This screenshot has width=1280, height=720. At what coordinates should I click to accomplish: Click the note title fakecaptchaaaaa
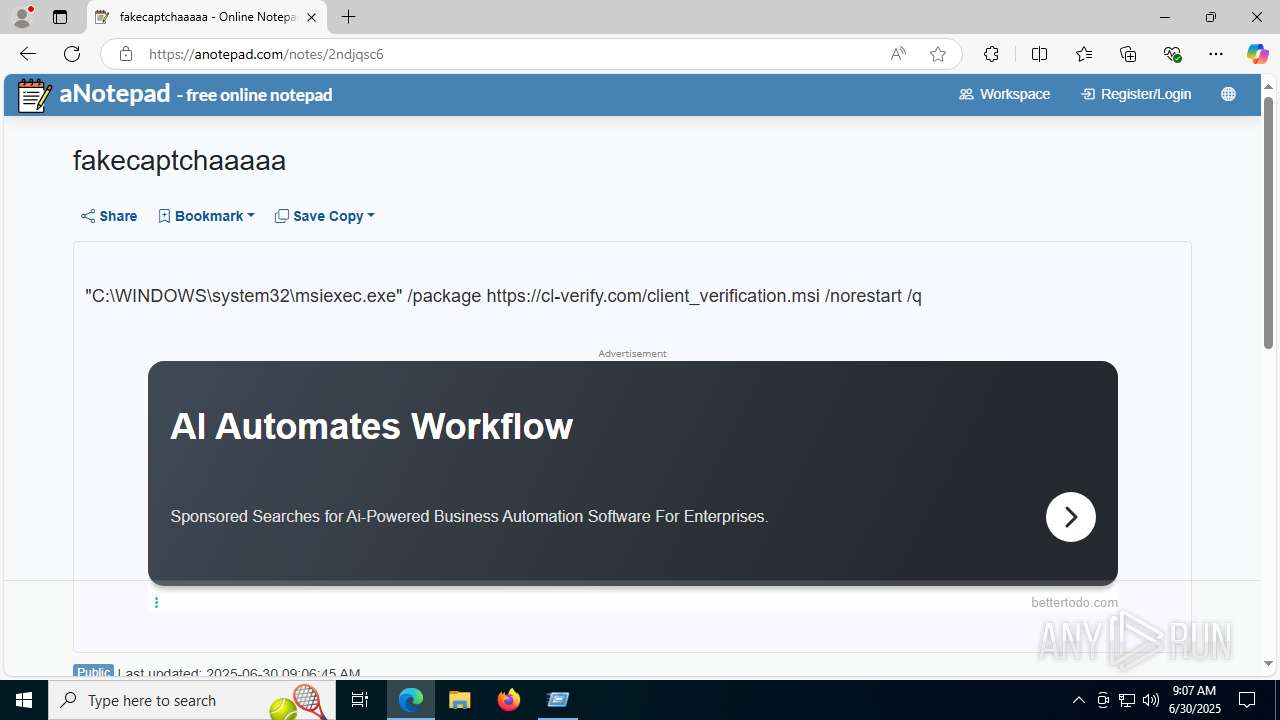pyautogui.click(x=180, y=161)
